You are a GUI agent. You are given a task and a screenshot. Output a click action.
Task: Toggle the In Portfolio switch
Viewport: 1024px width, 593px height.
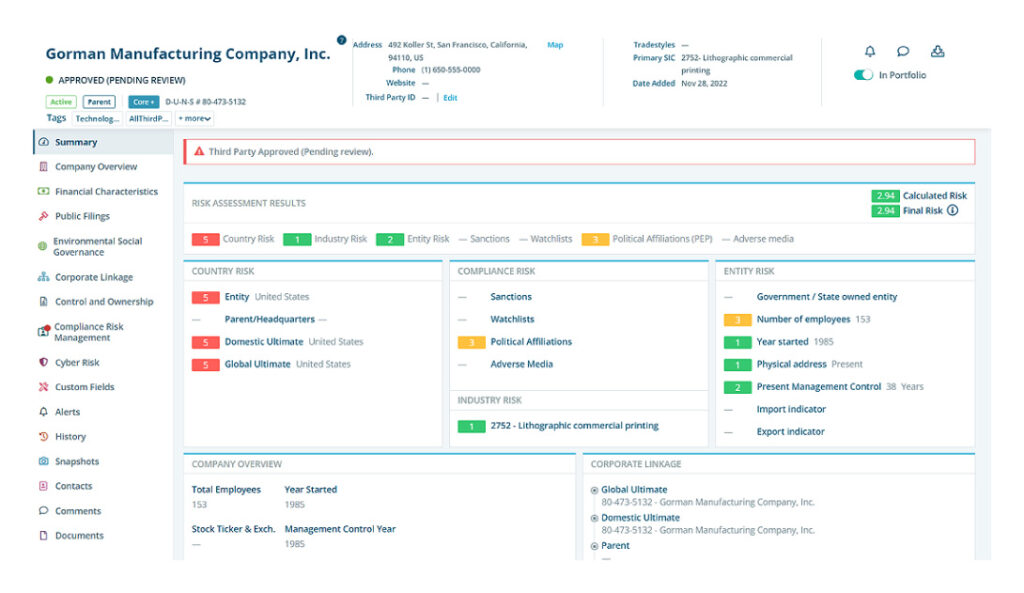pyautogui.click(x=863, y=75)
